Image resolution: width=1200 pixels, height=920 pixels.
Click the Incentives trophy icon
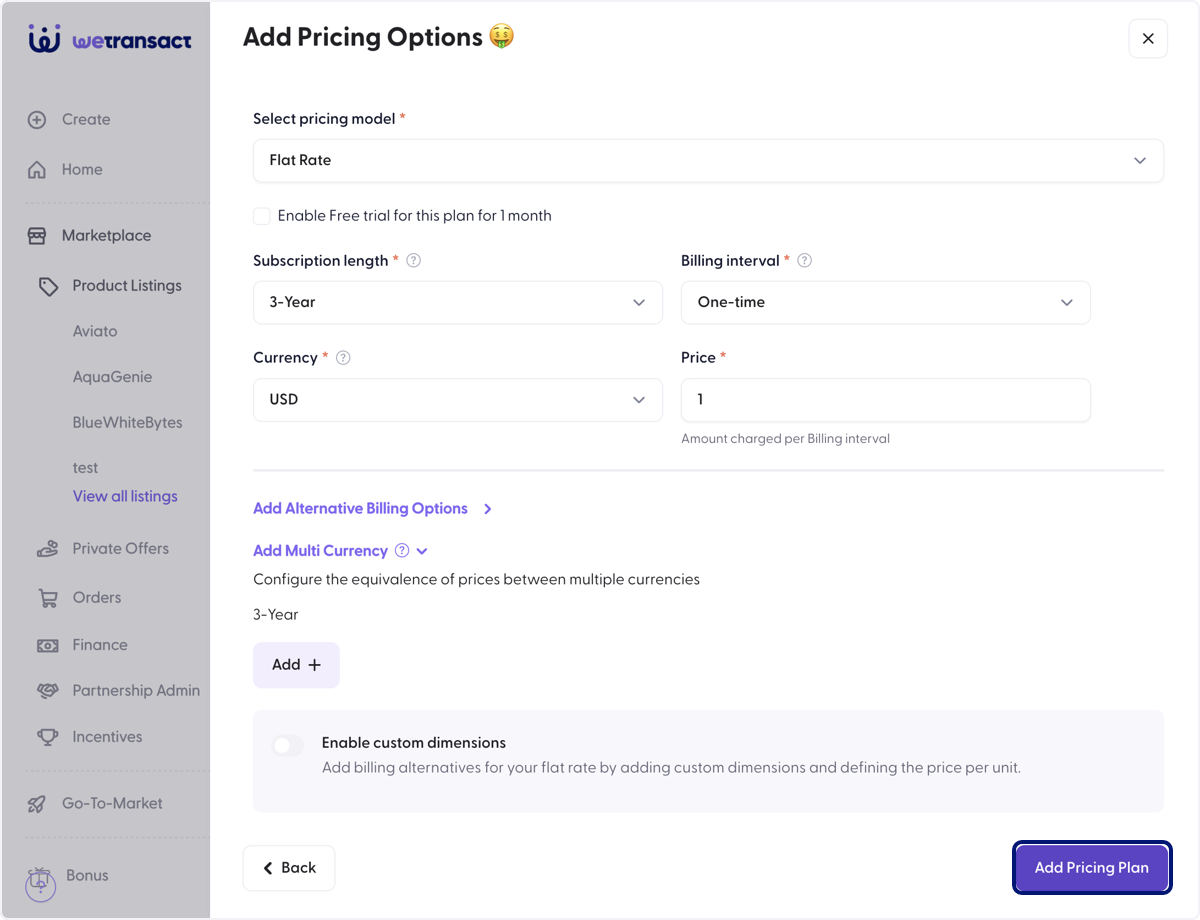click(x=48, y=737)
